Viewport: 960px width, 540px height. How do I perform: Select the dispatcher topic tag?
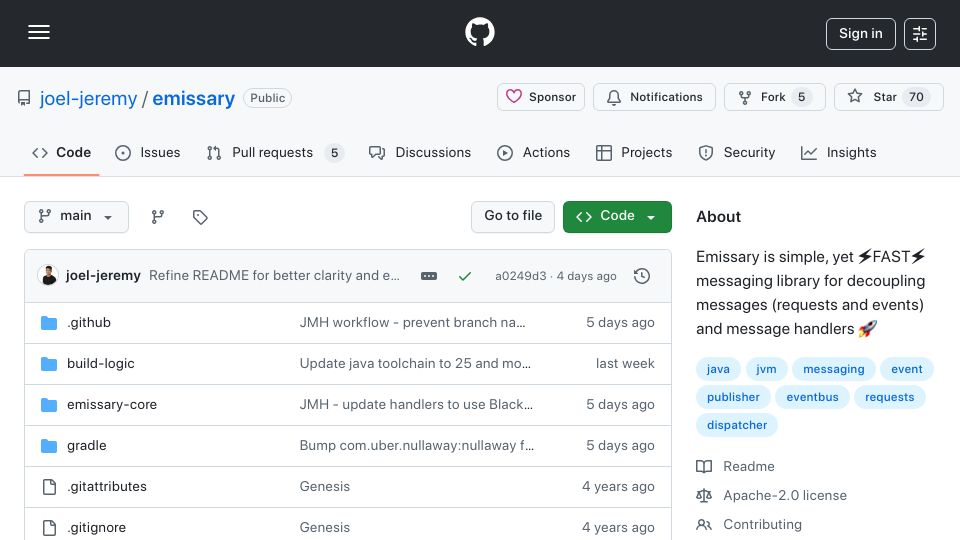pyautogui.click(x=737, y=426)
